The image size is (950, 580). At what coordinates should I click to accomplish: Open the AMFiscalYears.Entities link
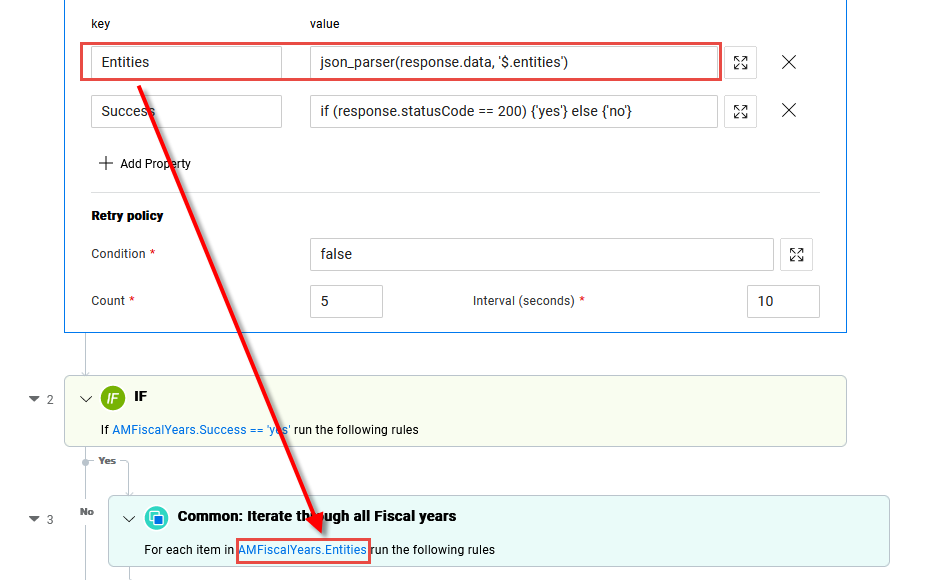302,549
